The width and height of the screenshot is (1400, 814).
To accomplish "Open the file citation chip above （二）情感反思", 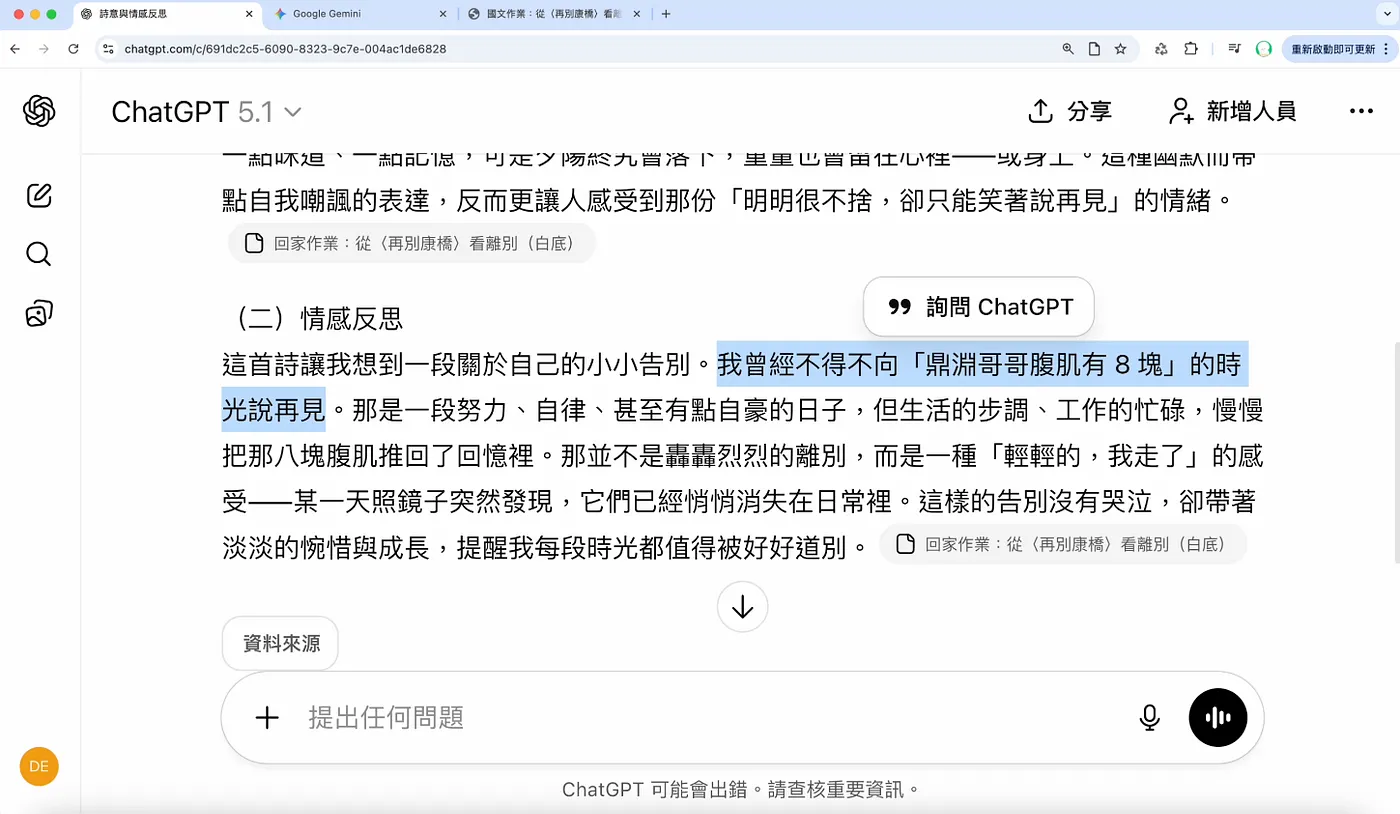I will pyautogui.click(x=411, y=243).
